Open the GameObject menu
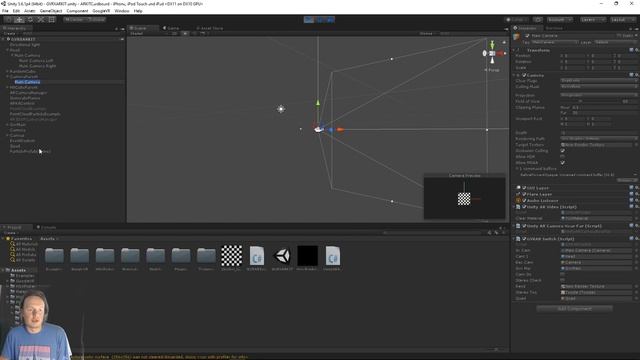The width and height of the screenshot is (640, 360). (x=51, y=11)
